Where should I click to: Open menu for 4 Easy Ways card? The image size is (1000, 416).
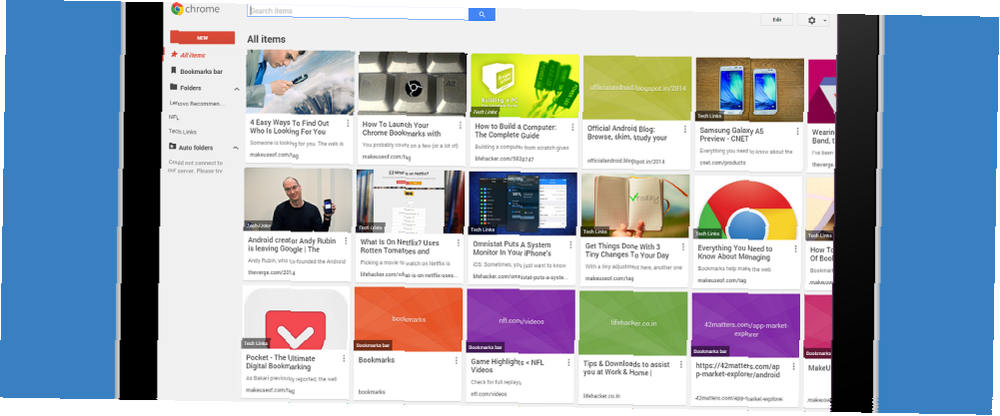tap(348, 123)
